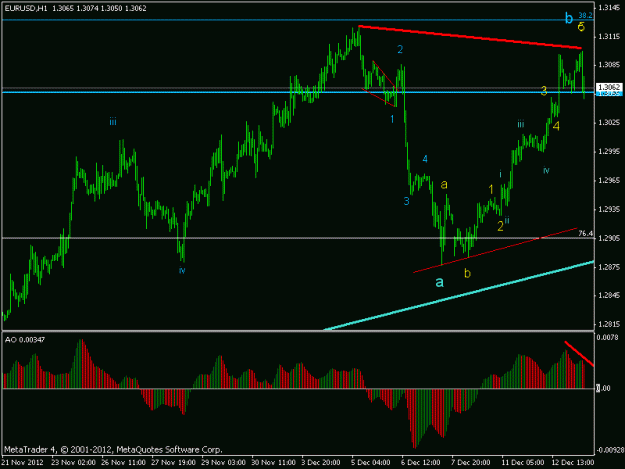Screen dimensions: 625x469
Task: Click the 1.2905 price axis value
Action: pyautogui.click(x=609, y=238)
